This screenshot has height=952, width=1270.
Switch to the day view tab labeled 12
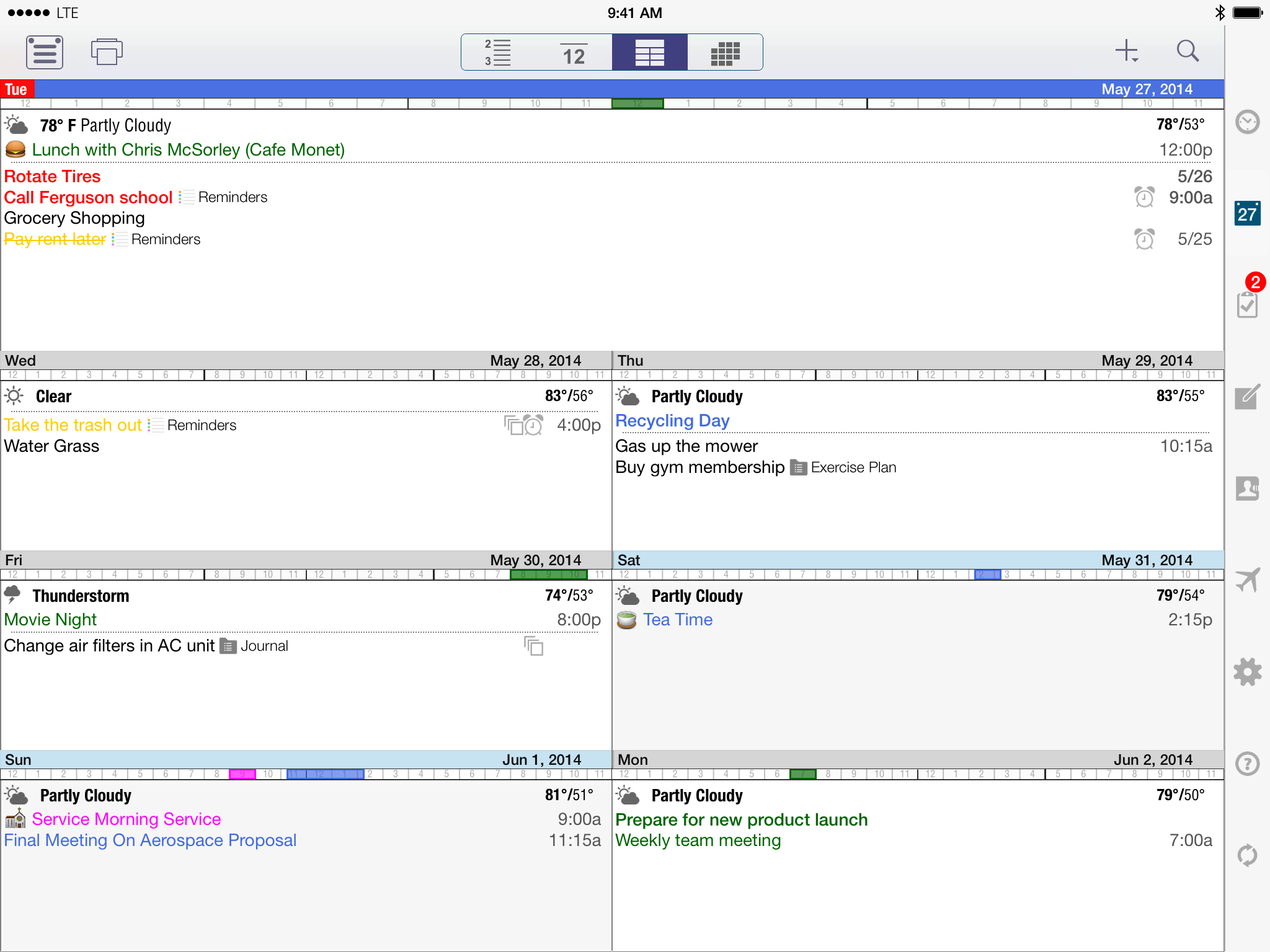tap(574, 53)
